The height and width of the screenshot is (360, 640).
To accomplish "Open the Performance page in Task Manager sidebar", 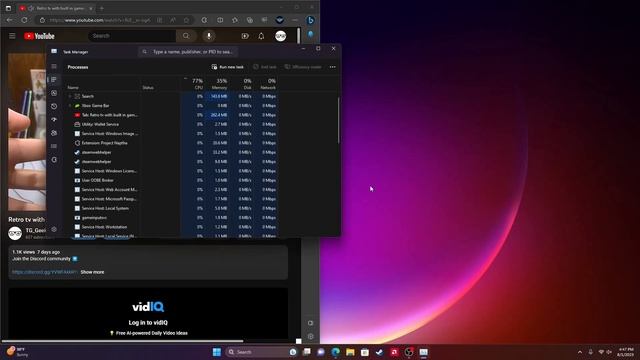I will click(x=54, y=93).
